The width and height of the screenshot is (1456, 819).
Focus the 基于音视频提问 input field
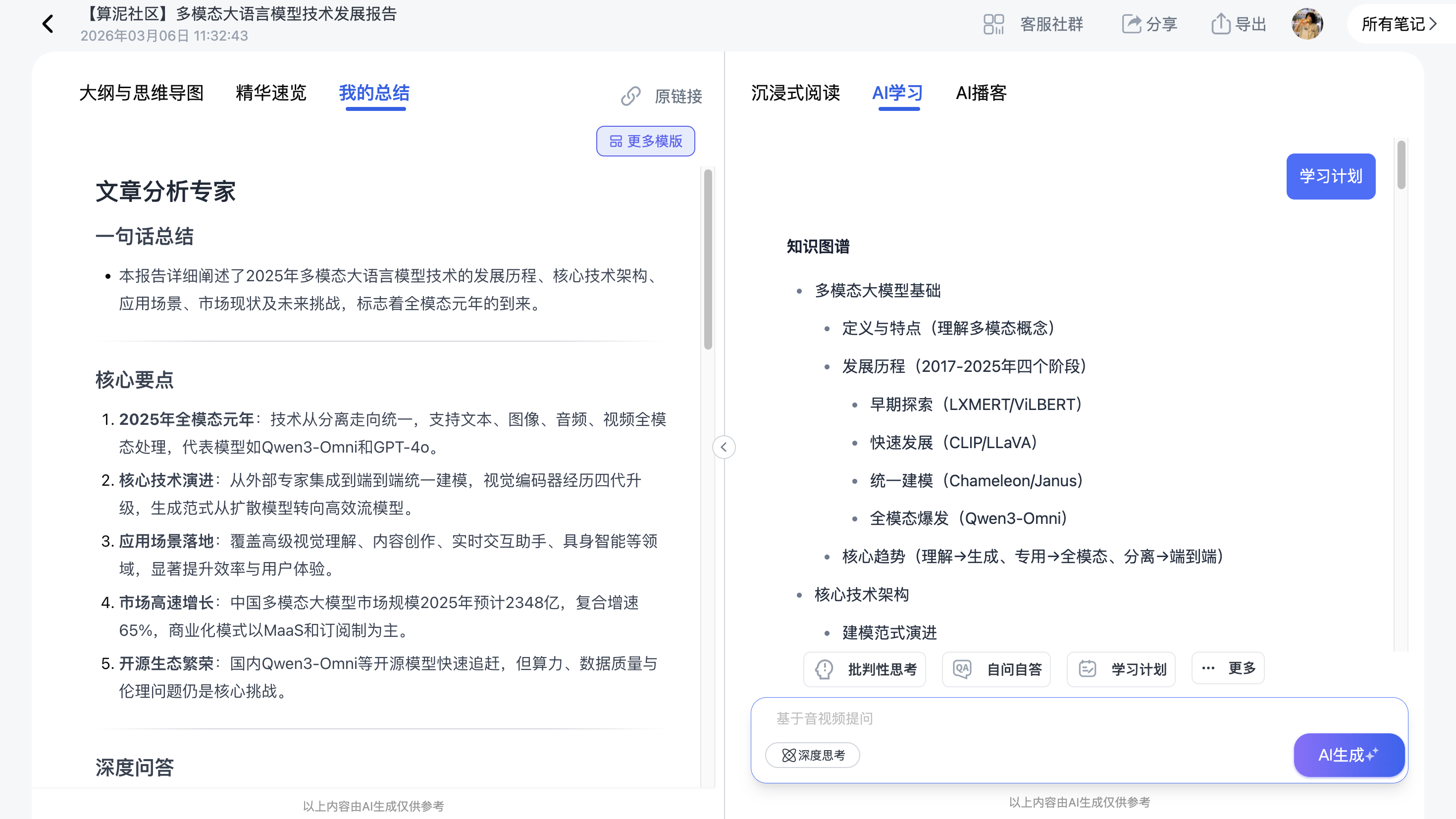[x=1079, y=718]
